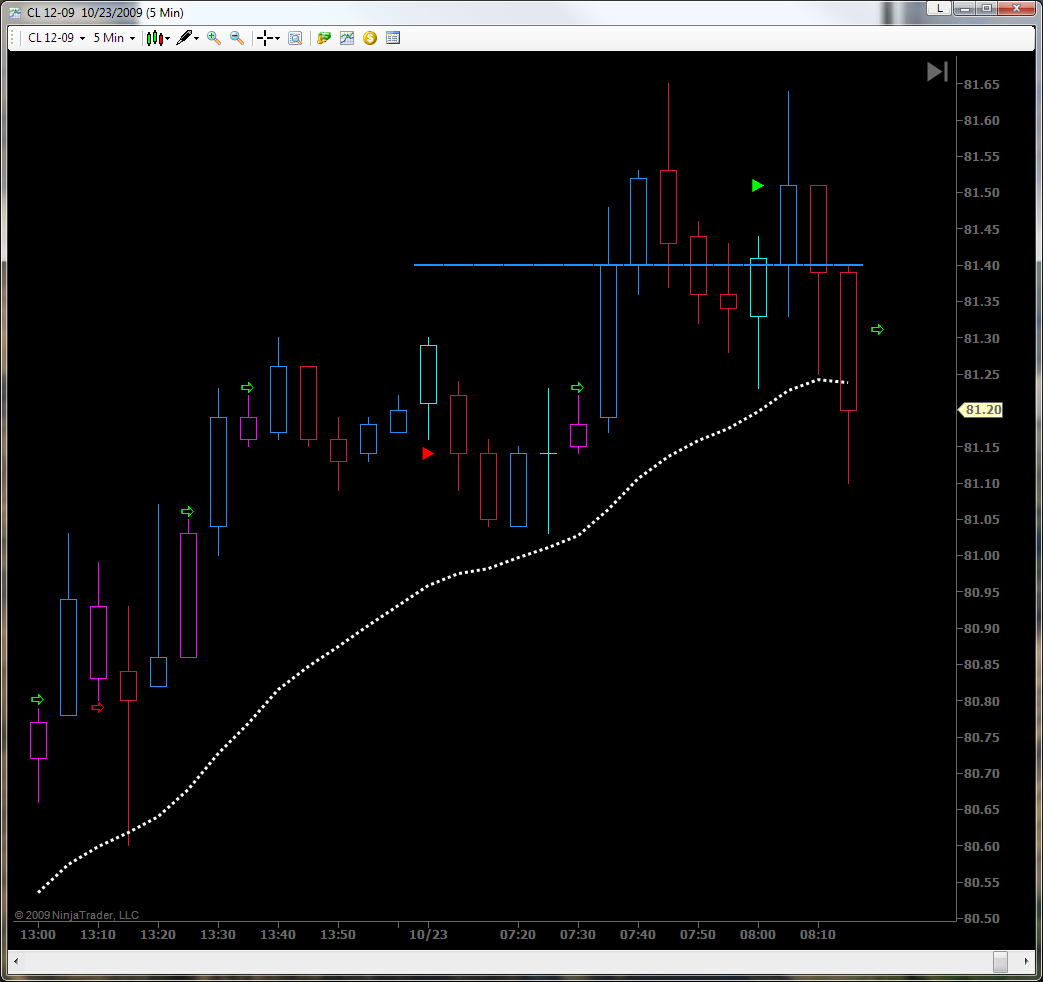Click the 13:40 time axis label
This screenshot has width=1043, height=982.
click(x=277, y=934)
